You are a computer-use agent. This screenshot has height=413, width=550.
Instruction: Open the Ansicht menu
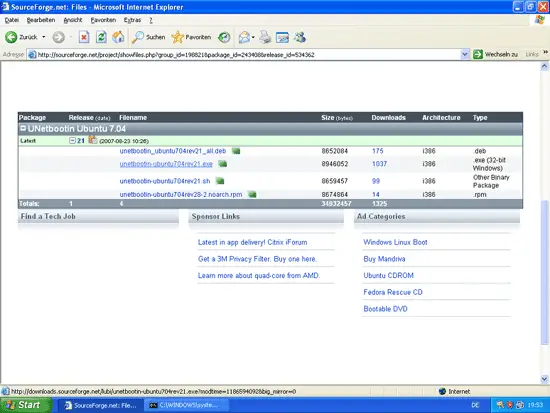(73, 20)
